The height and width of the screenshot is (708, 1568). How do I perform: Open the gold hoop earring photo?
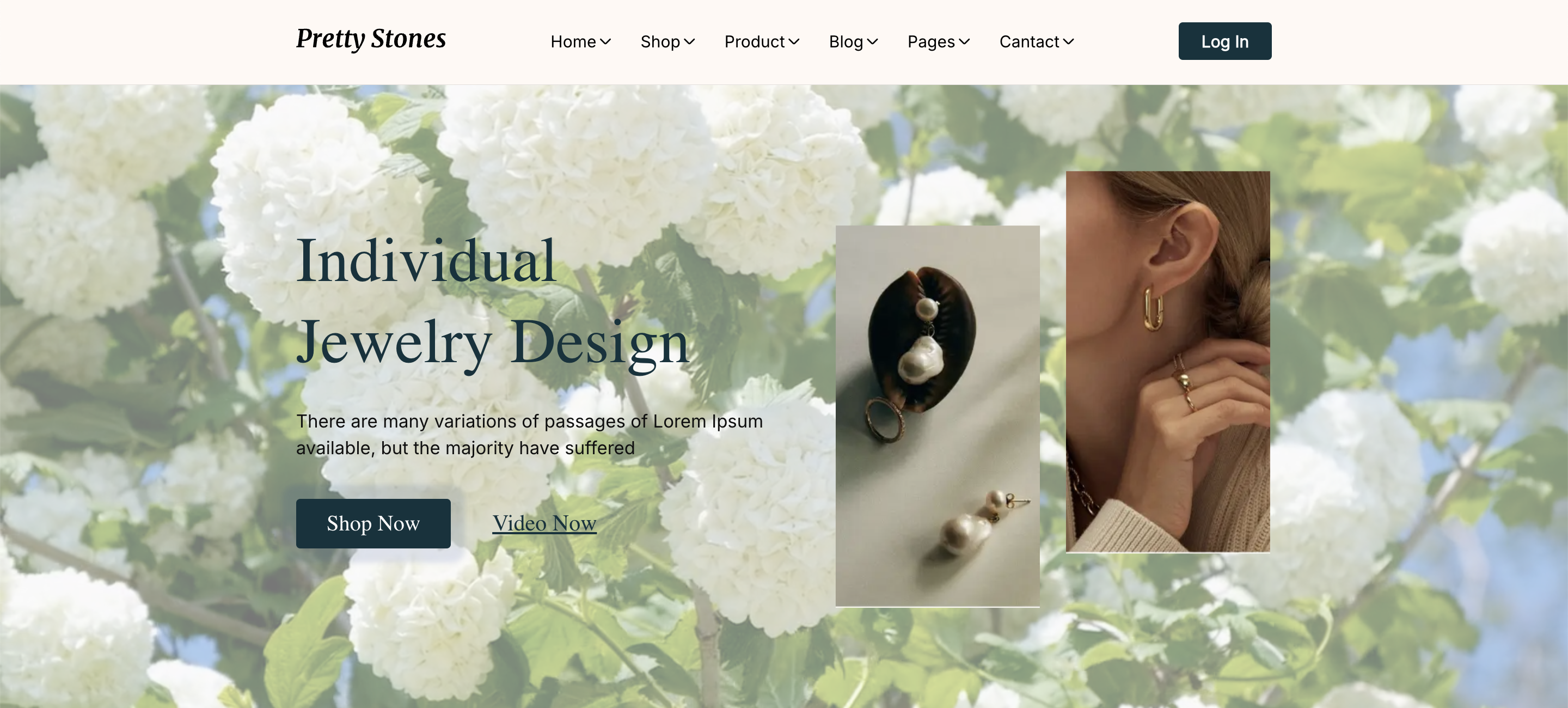(x=1167, y=362)
